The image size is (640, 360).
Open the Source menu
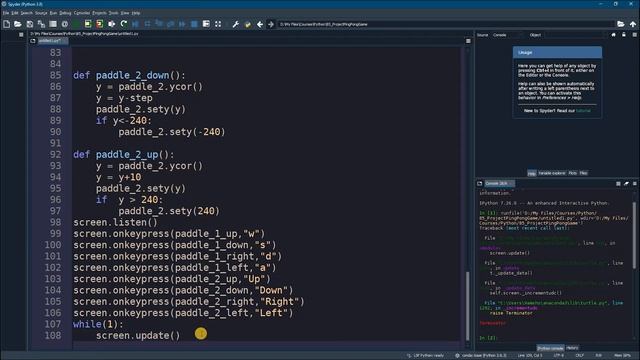tap(41, 13)
